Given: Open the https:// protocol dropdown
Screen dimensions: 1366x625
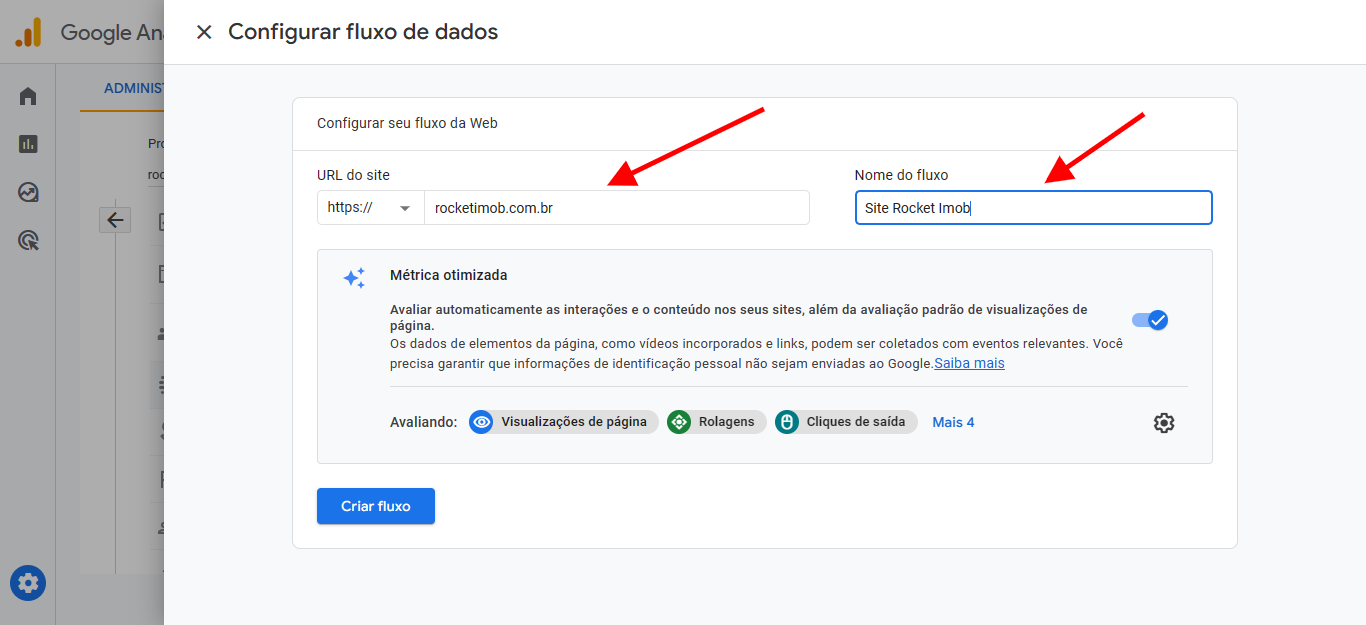Looking at the screenshot, I should (x=370, y=208).
